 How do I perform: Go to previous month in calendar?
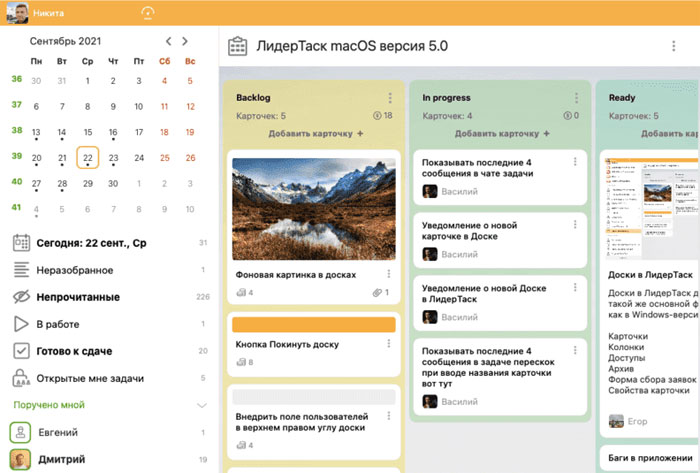point(168,41)
